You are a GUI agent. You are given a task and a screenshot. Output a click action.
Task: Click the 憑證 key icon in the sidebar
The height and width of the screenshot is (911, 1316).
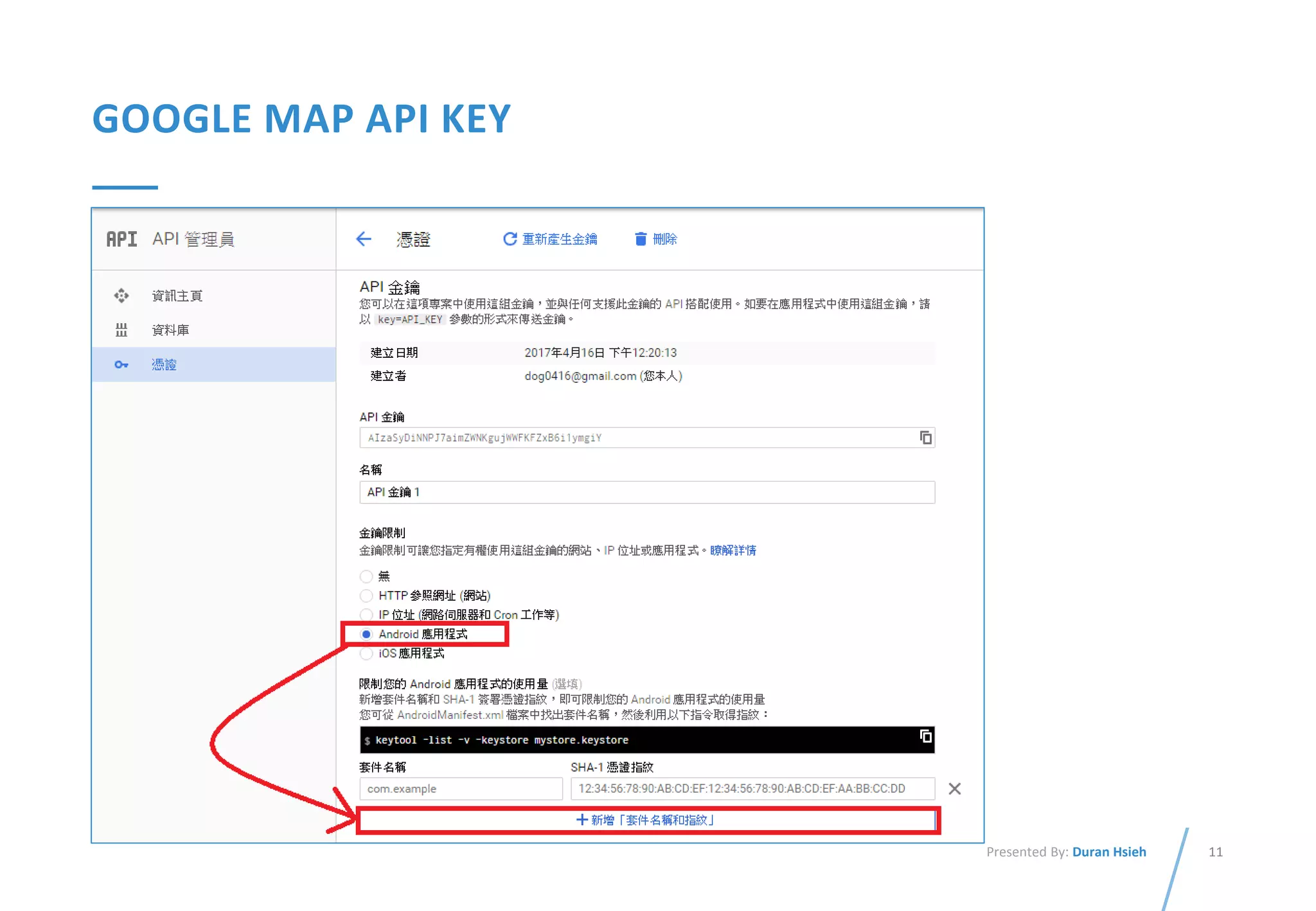click(121, 365)
